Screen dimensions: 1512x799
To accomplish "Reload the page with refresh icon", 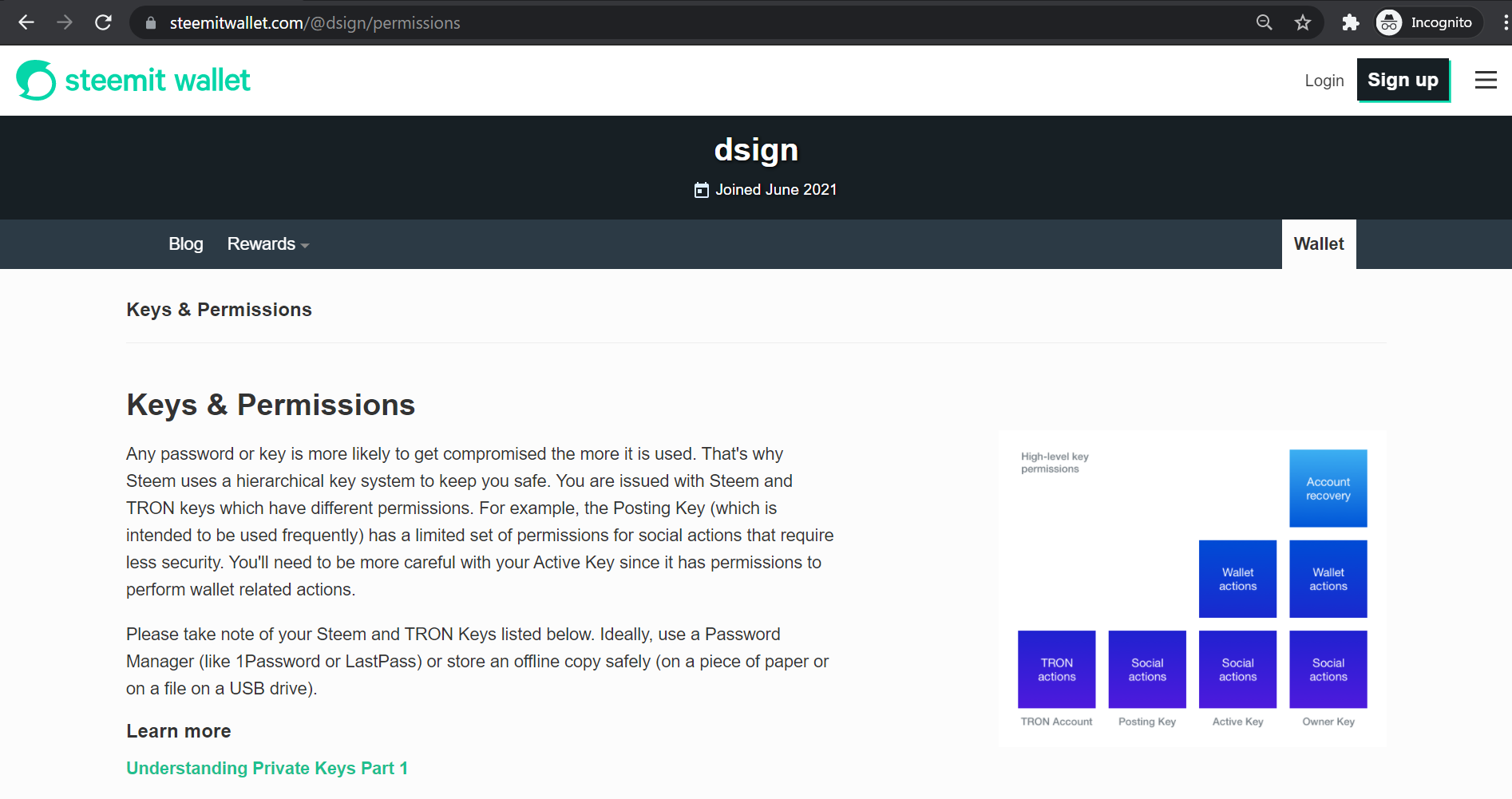I will (x=103, y=22).
